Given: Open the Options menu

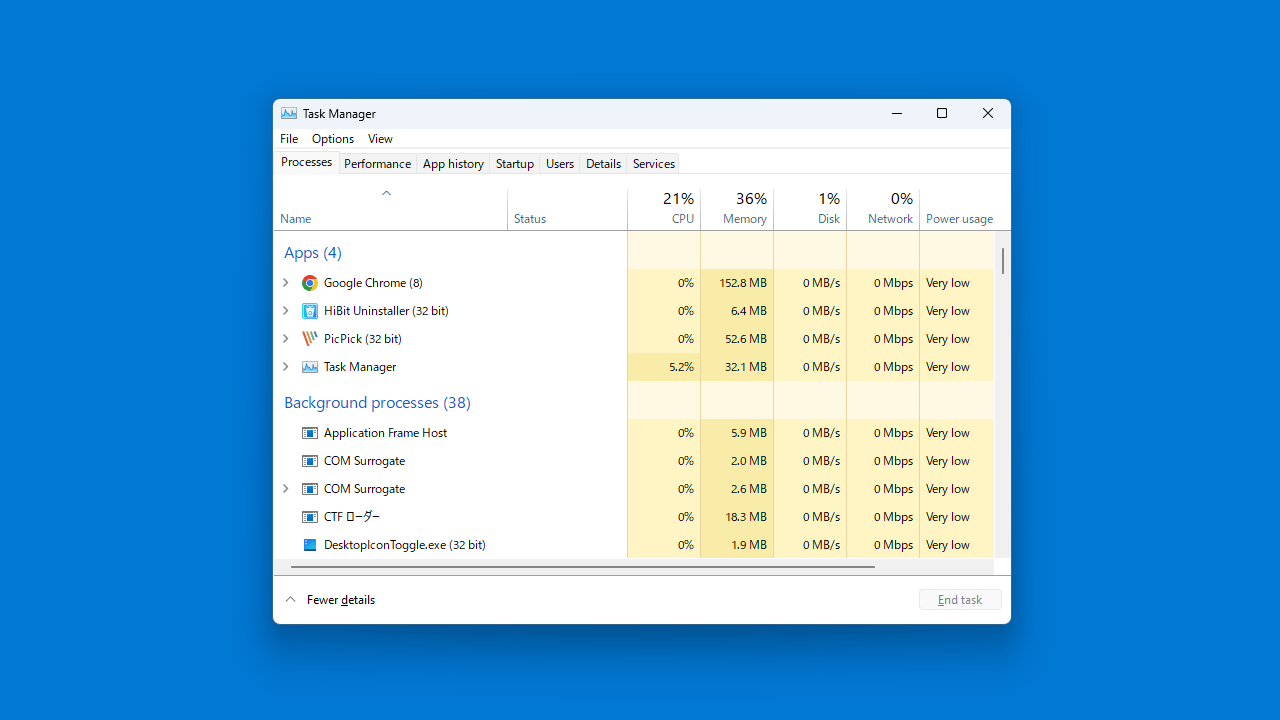Looking at the screenshot, I should click(333, 139).
